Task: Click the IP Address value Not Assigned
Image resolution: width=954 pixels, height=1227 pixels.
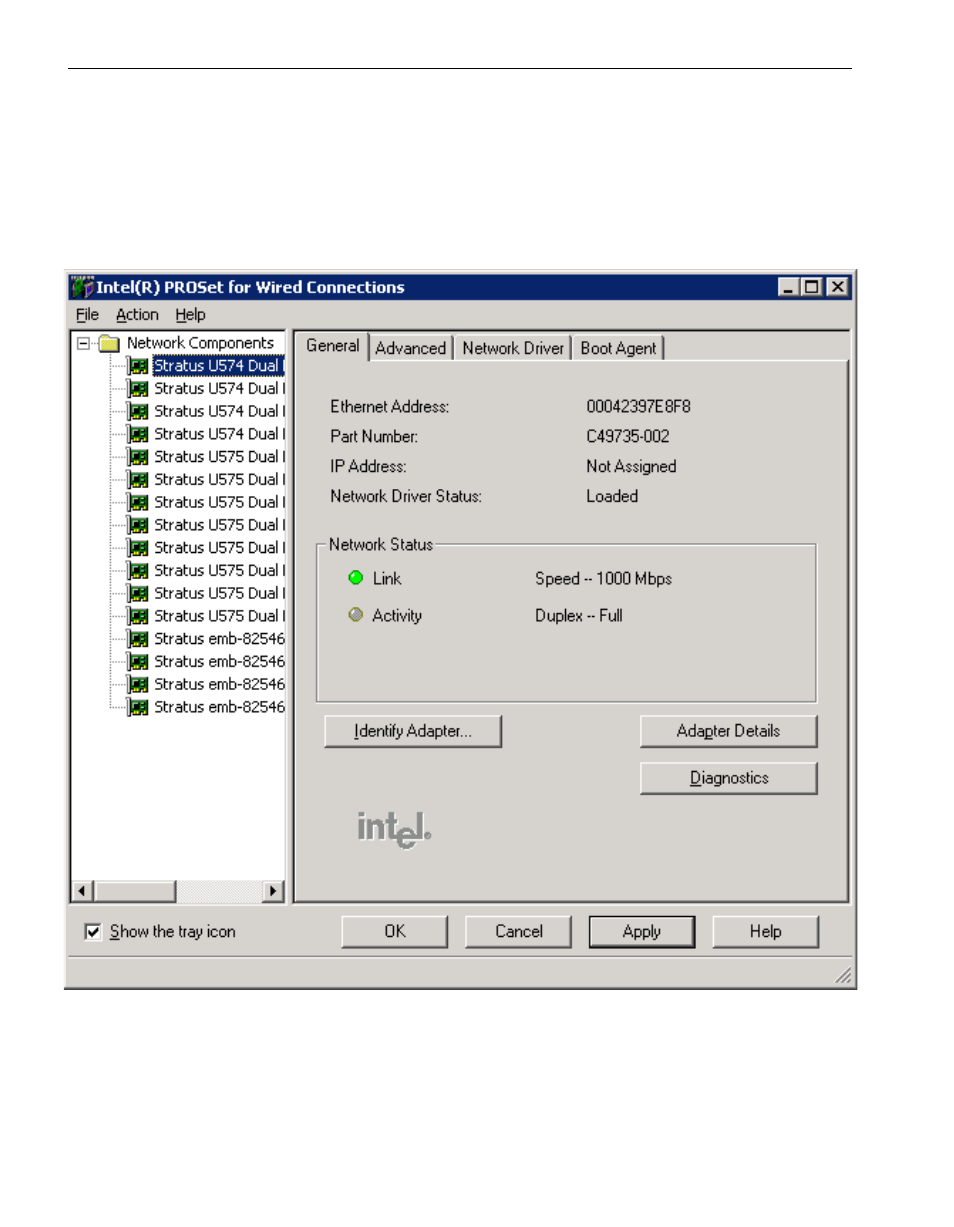Action: (631, 466)
